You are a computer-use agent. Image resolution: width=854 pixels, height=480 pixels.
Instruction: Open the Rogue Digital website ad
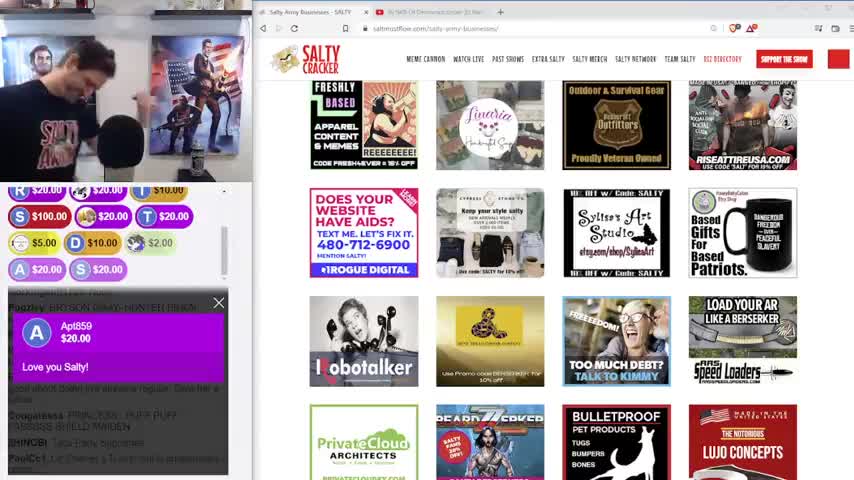[364, 233]
